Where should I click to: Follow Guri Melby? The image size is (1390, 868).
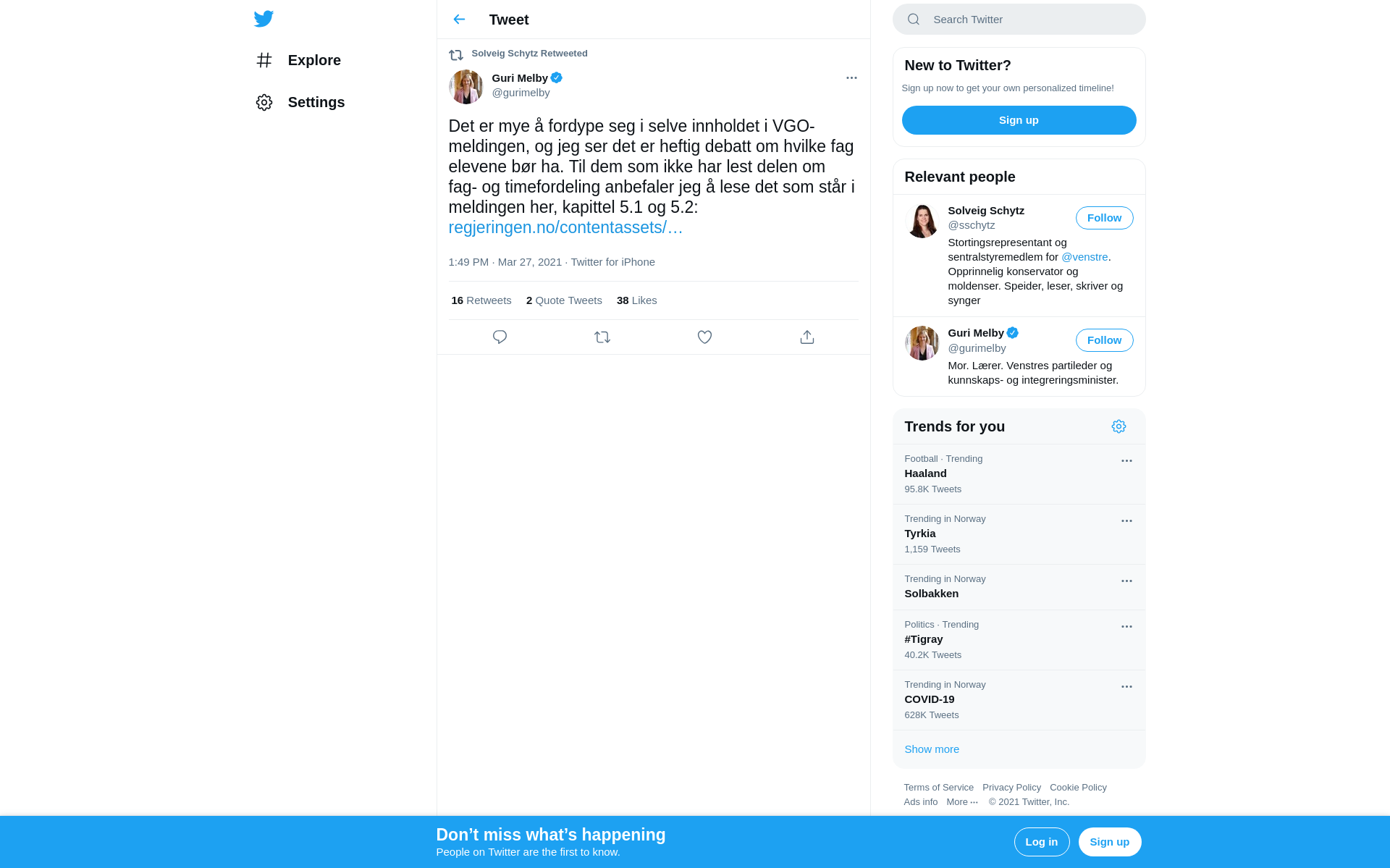1104,340
